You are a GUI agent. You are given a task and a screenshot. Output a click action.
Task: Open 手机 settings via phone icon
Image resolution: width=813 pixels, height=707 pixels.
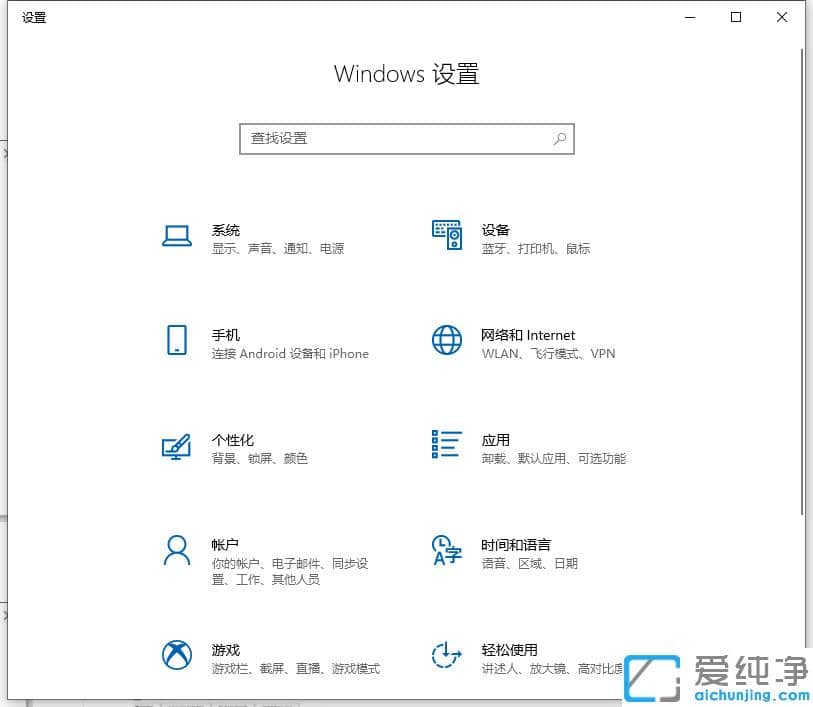[x=177, y=342]
